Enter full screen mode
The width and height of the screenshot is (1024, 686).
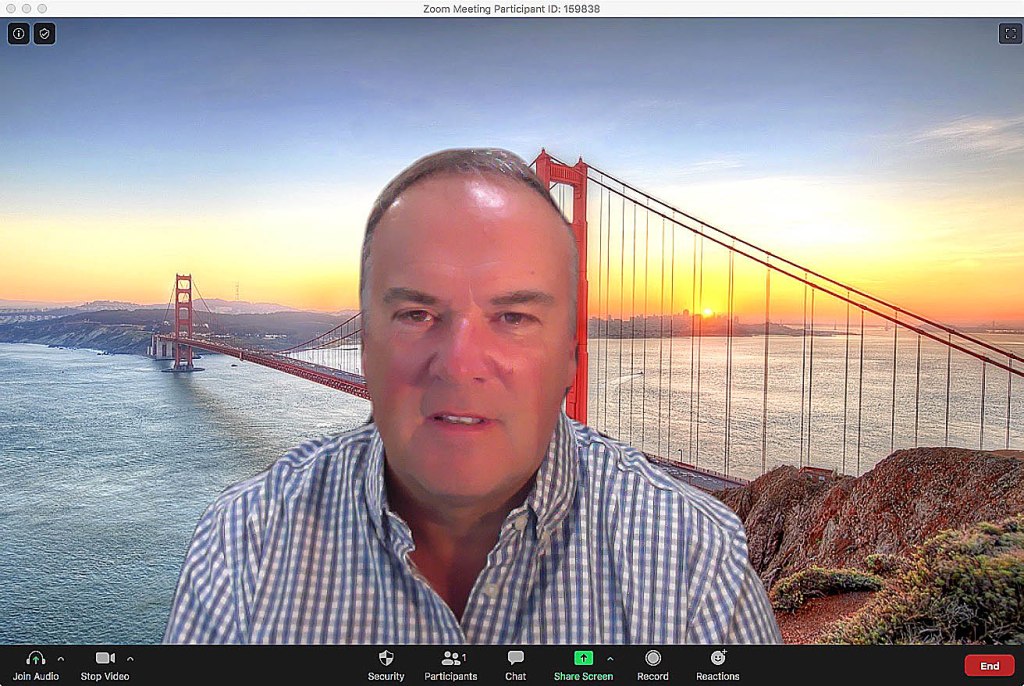pyautogui.click(x=1008, y=34)
